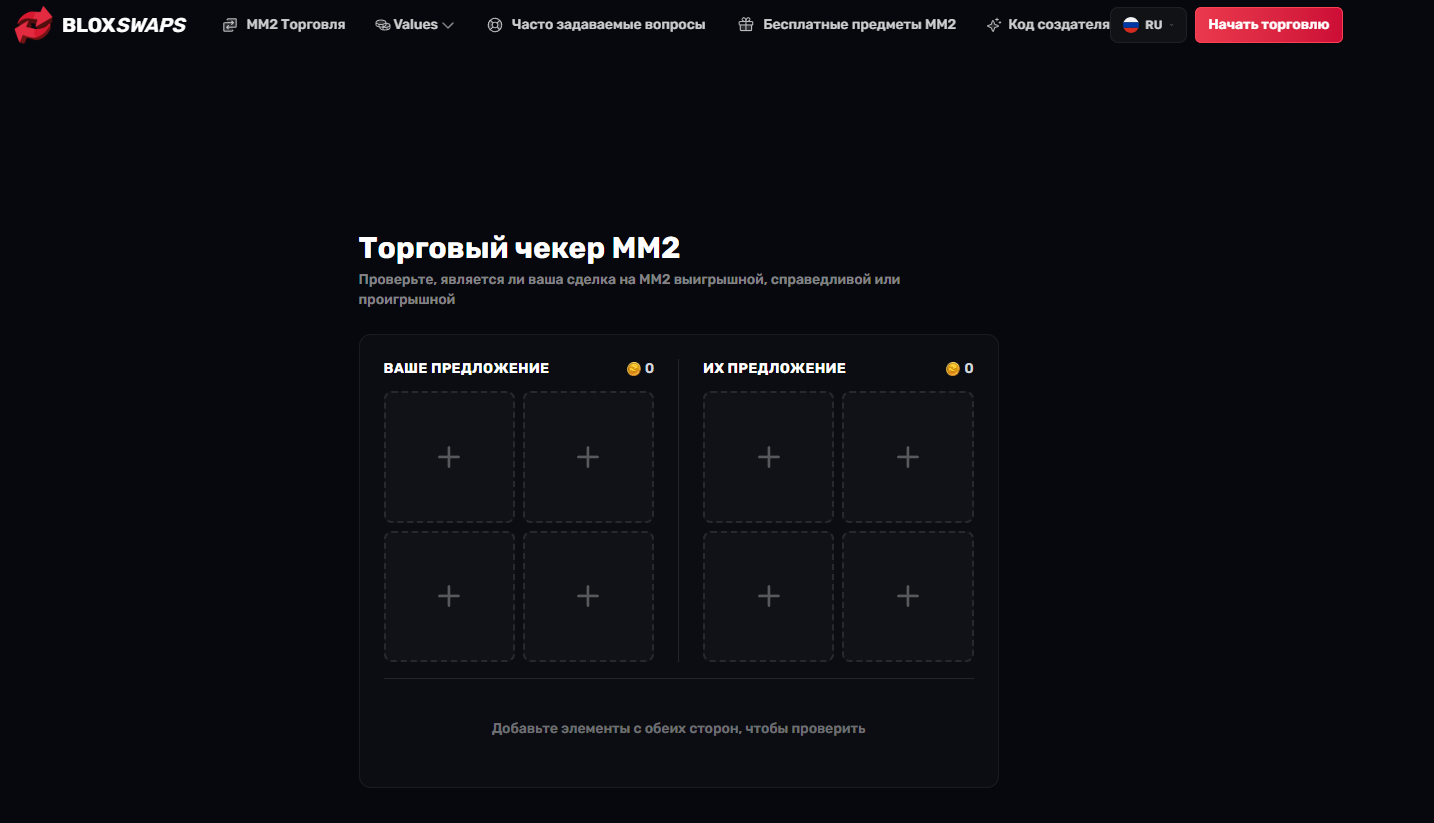Click the BloxSwaps red arrows logo

pyautogui.click(x=33, y=24)
